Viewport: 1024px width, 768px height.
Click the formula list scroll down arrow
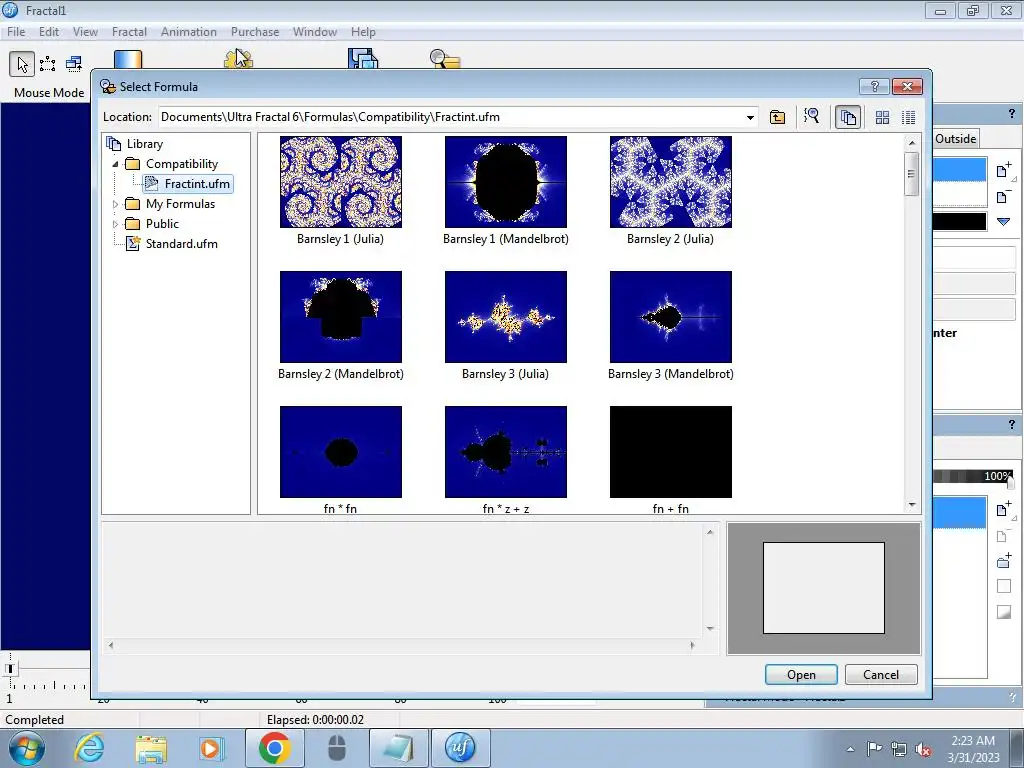[x=912, y=505]
